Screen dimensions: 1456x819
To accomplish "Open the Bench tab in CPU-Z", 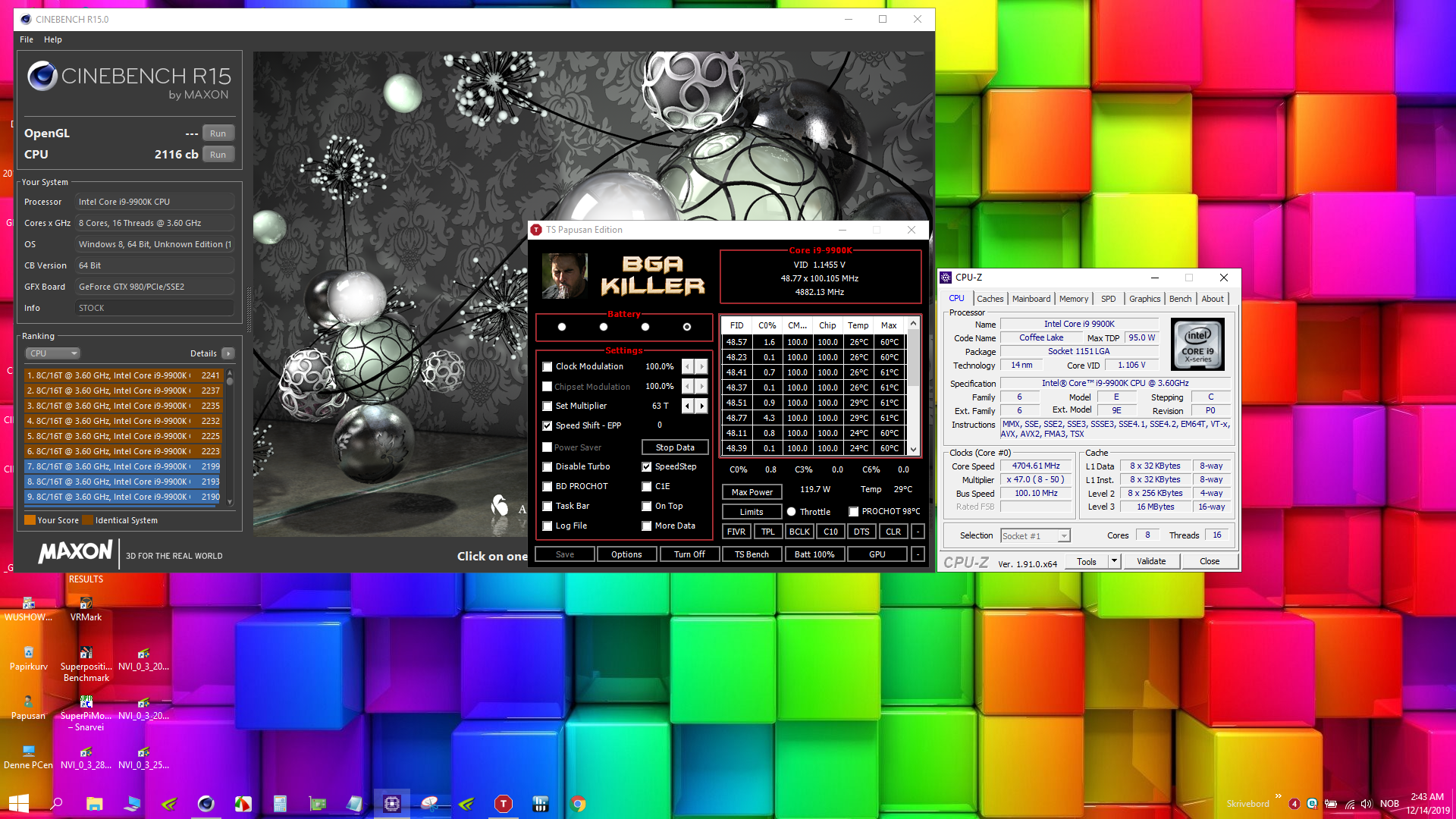I will click(x=1180, y=299).
